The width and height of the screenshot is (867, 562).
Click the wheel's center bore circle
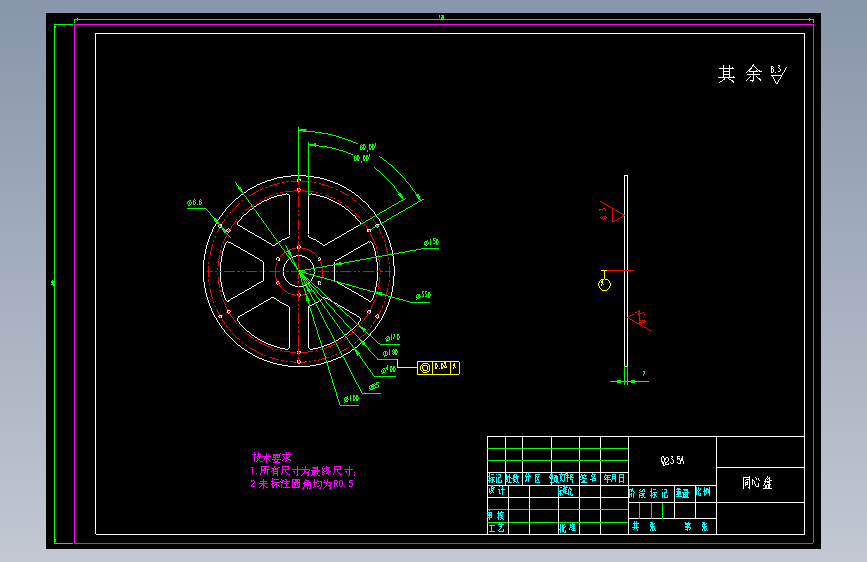(299, 271)
